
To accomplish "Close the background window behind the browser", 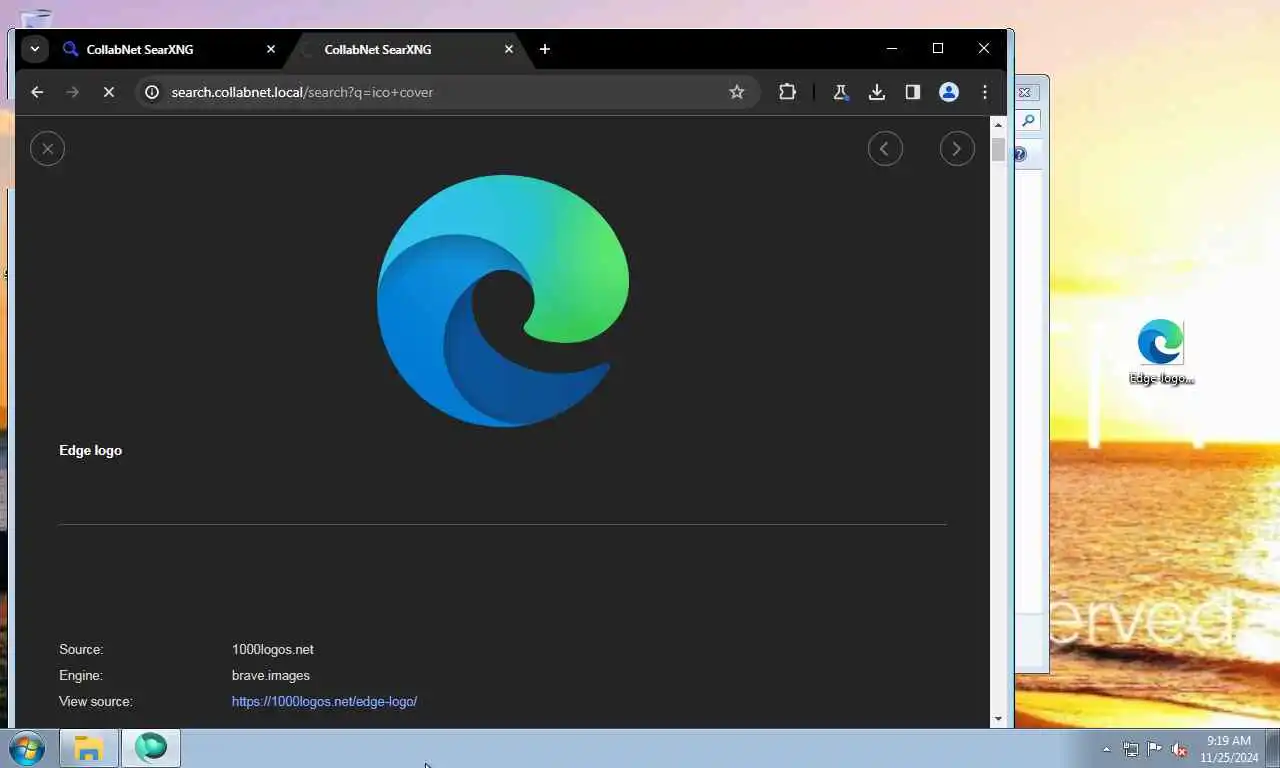I will 1026,92.
